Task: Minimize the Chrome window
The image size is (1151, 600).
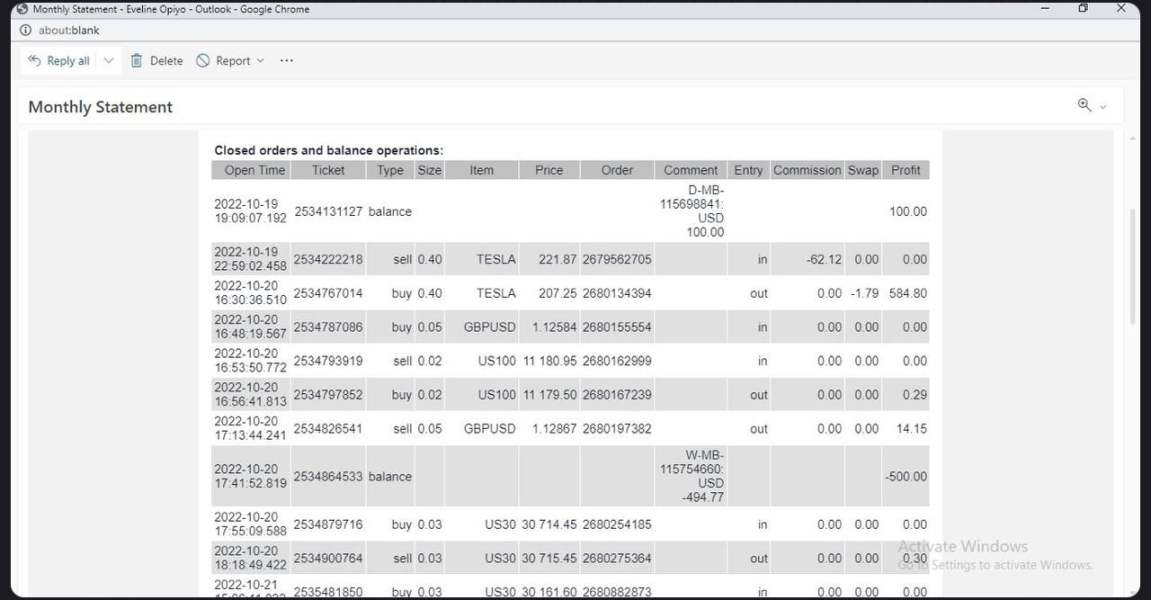Action: point(1045,8)
